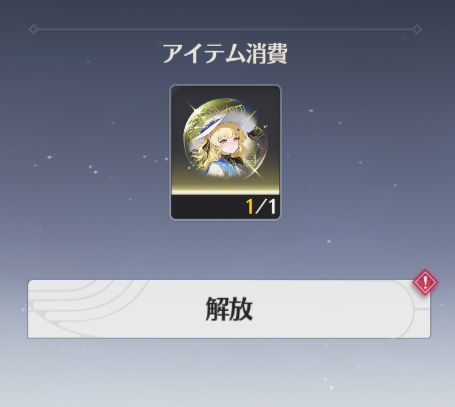
Task: Click the horizontal divider line at top
Action: coord(225,29)
